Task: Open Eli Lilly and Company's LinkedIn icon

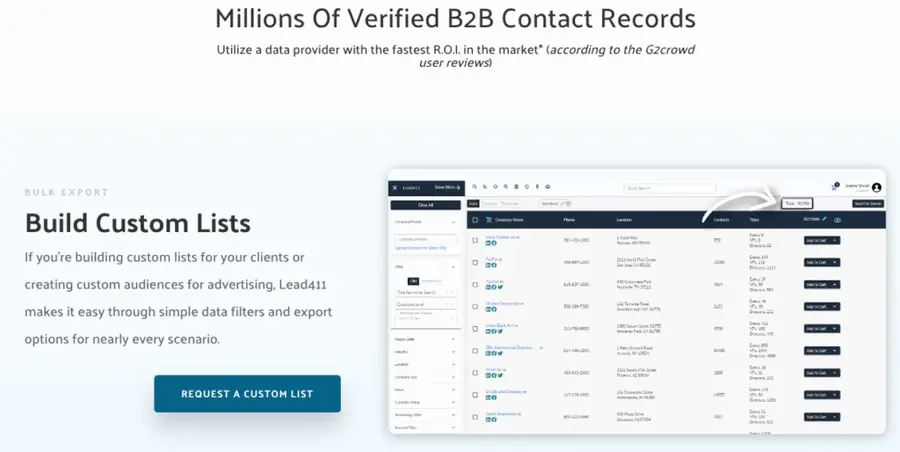Action: pyautogui.click(x=488, y=397)
